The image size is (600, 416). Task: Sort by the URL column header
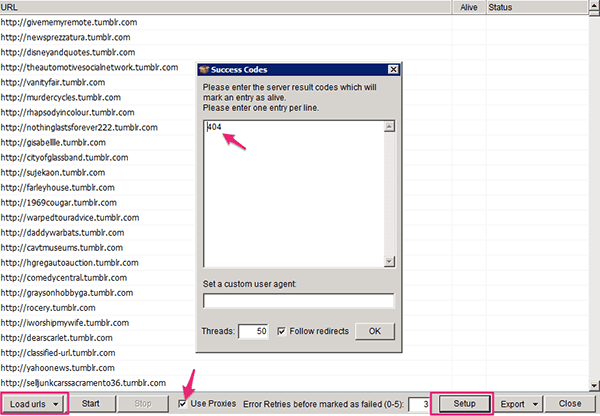(200, 7)
